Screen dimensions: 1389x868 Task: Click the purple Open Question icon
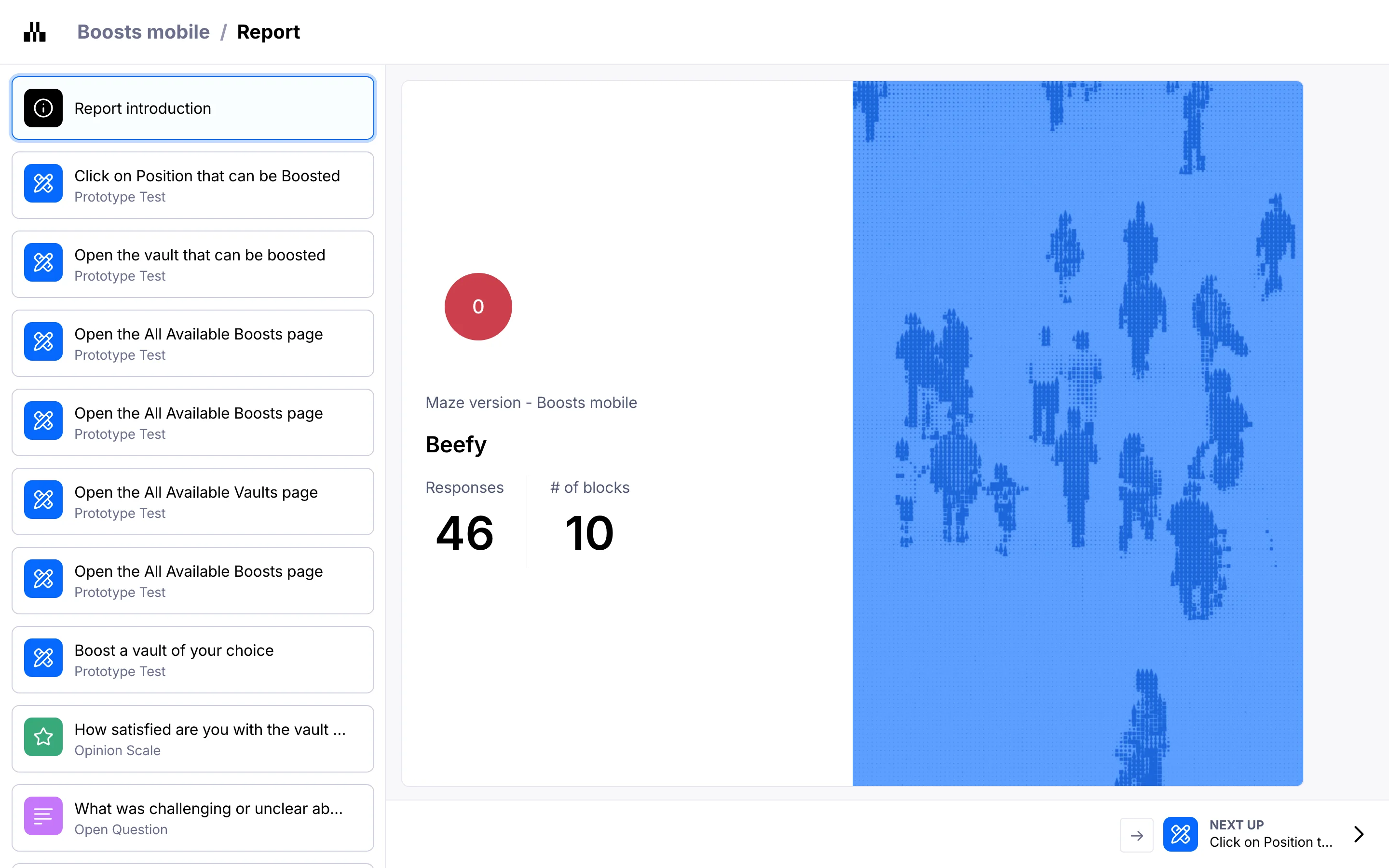click(x=43, y=816)
